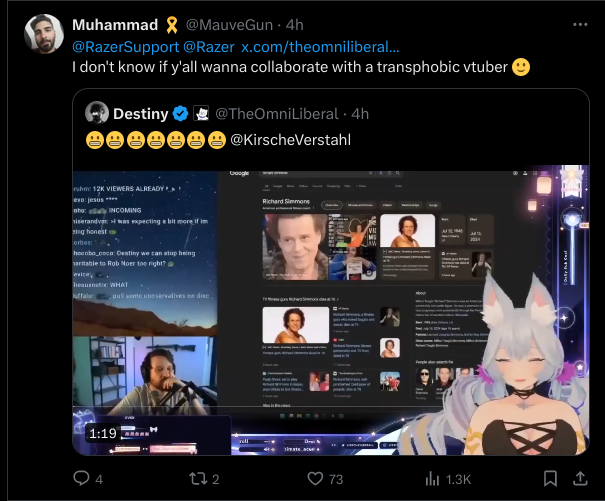The image size is (605, 501).
Task: Open view analytics bar chart icon
Action: [432, 479]
